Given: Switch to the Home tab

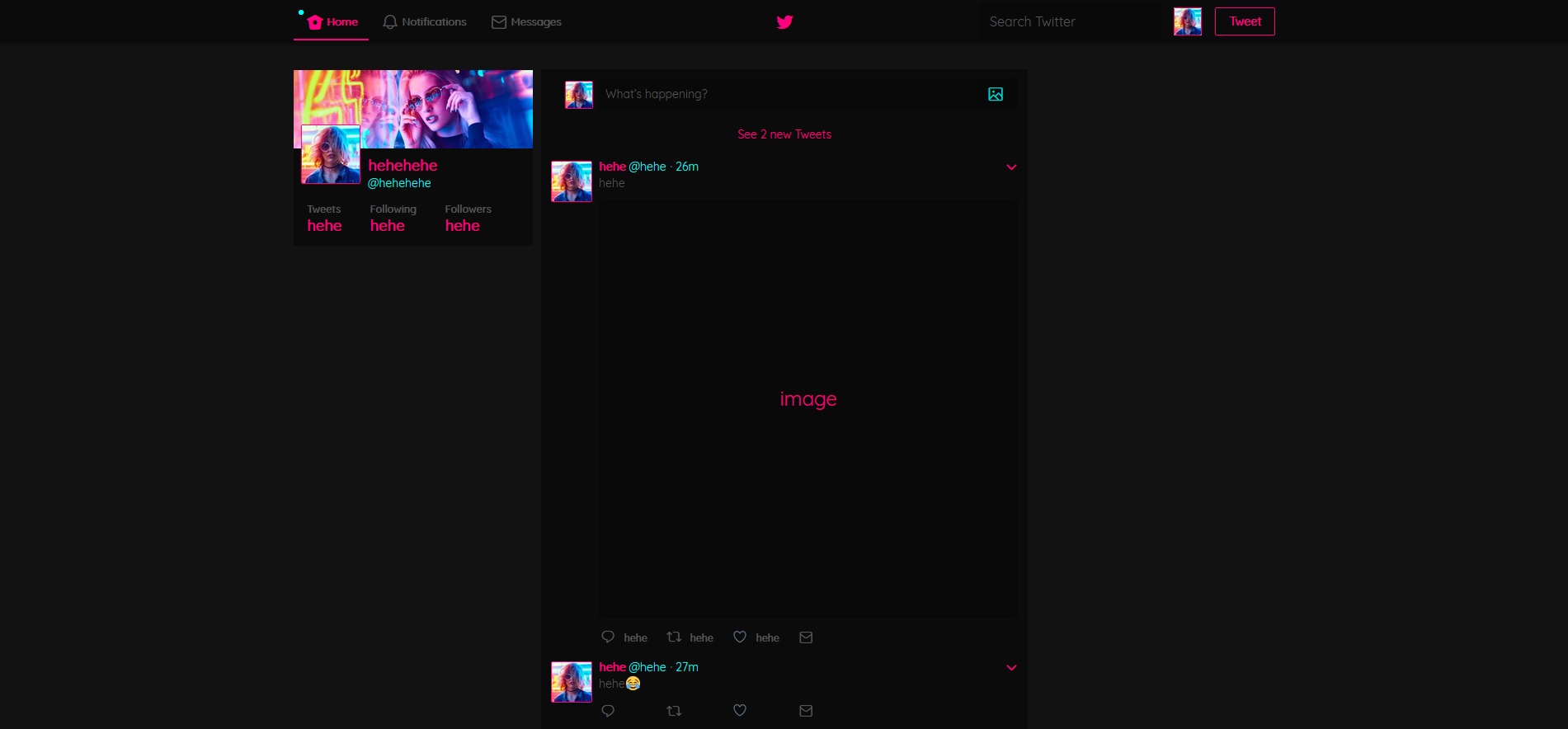Looking at the screenshot, I should coord(332,21).
